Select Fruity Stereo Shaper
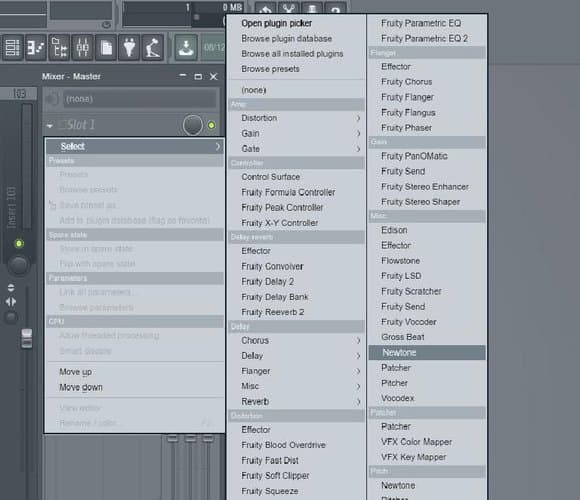Viewport: 580px width, 500px height. click(427, 202)
